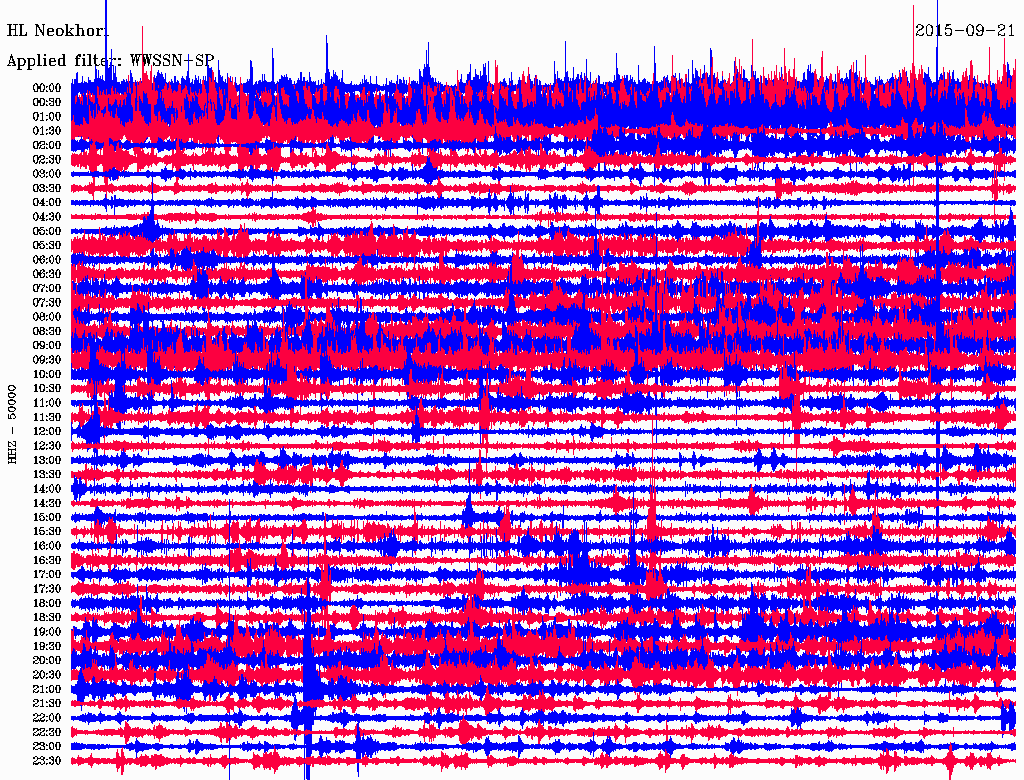Screen dimensions: 1024x780
Task: Select the 15:30 time label
Action: (x=47, y=532)
